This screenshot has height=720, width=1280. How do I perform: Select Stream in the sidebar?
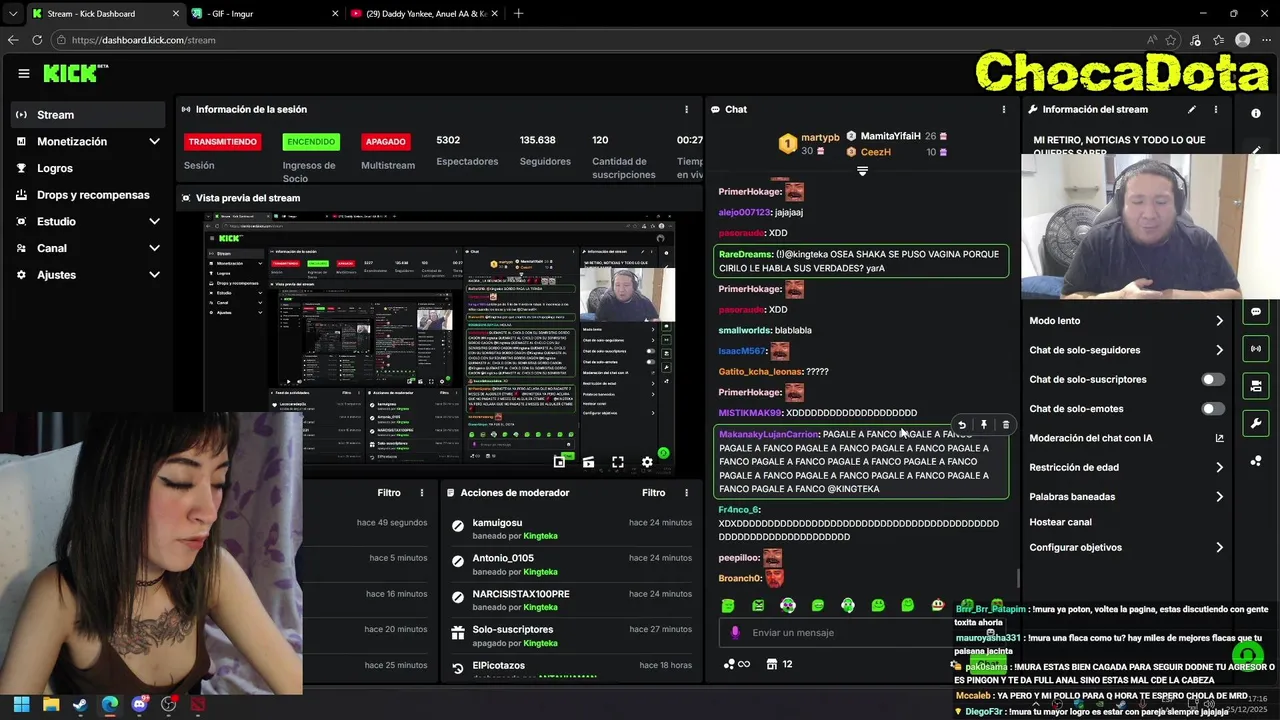coord(88,114)
